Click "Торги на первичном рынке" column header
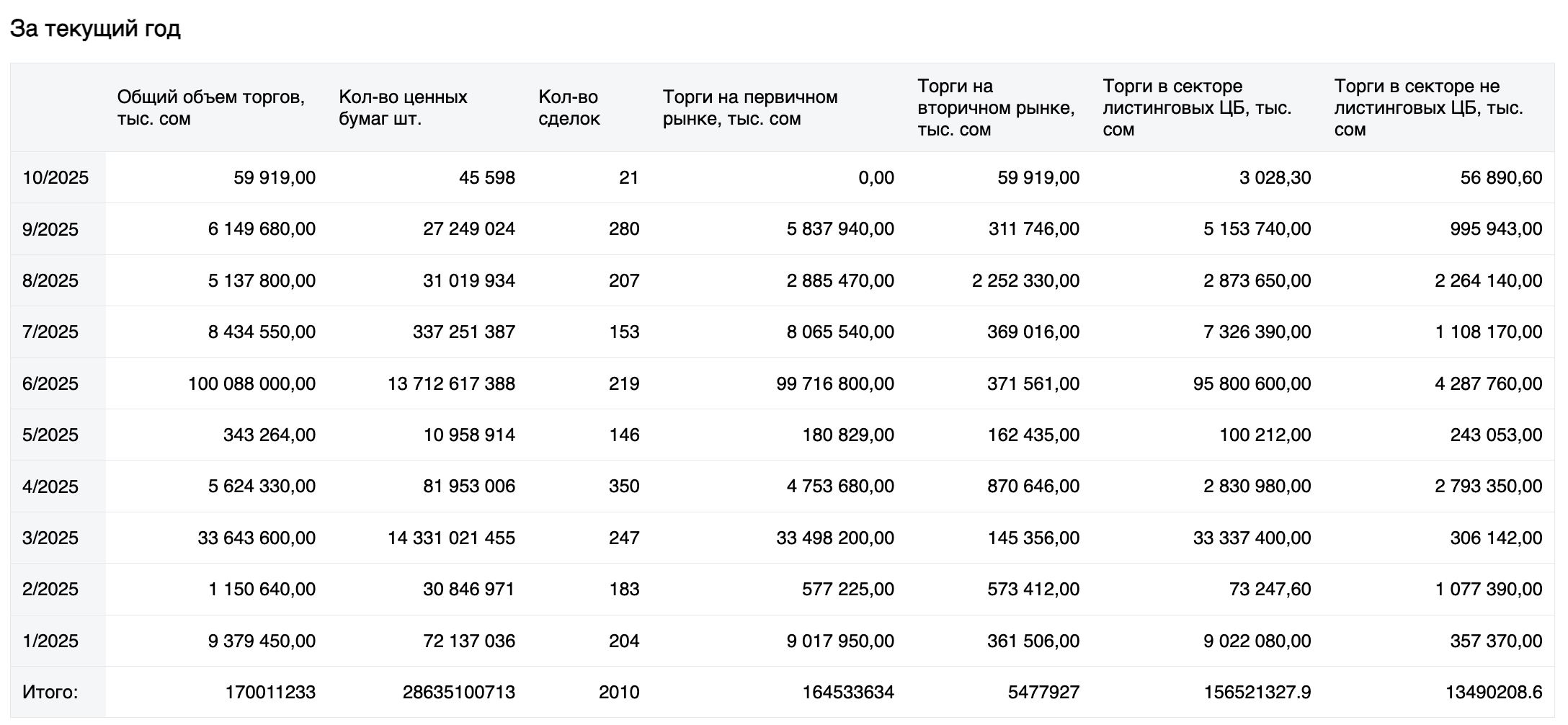The image size is (1568, 725). [749, 107]
